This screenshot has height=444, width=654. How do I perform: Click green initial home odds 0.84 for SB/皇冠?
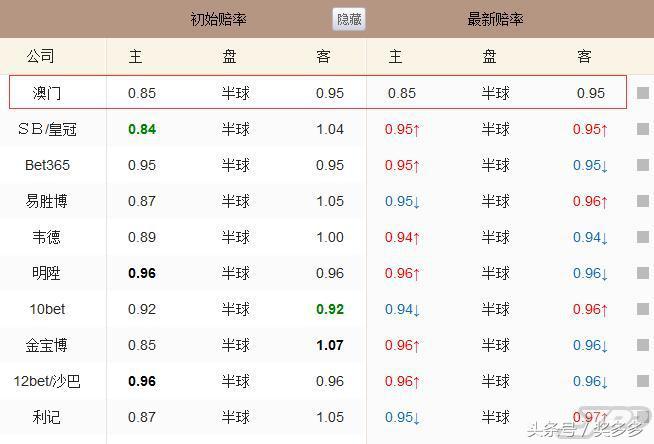142,129
